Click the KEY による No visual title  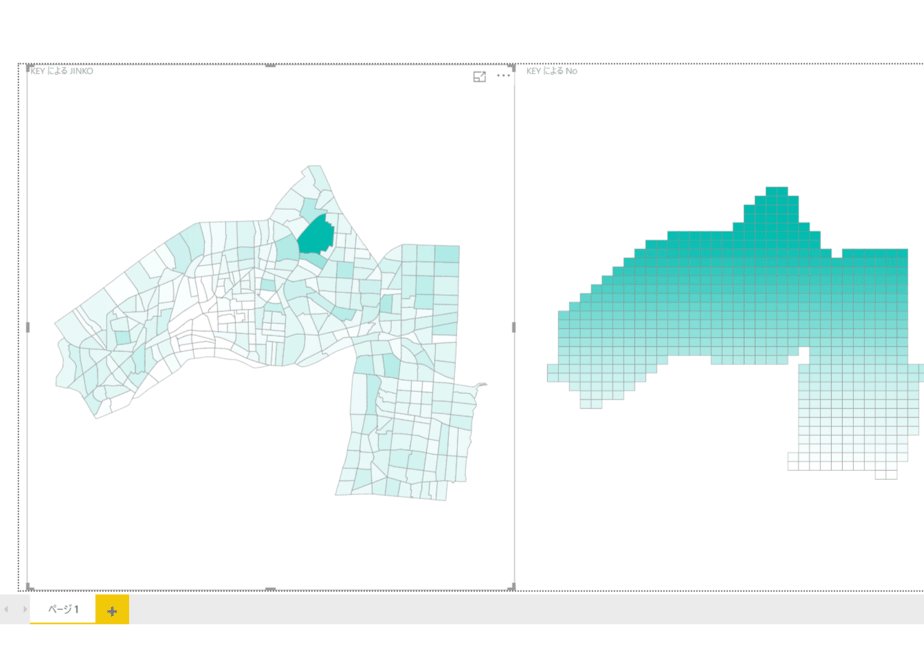[552, 71]
